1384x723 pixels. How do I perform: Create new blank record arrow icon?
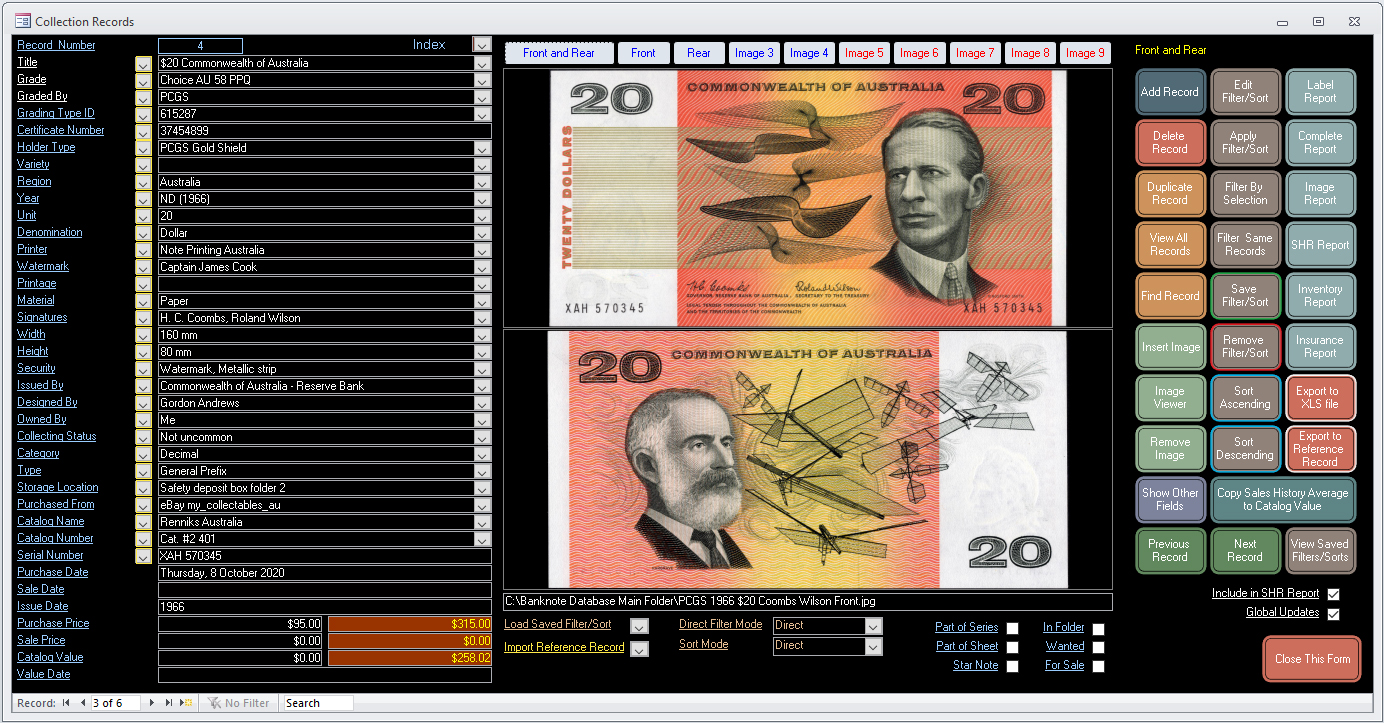185,703
